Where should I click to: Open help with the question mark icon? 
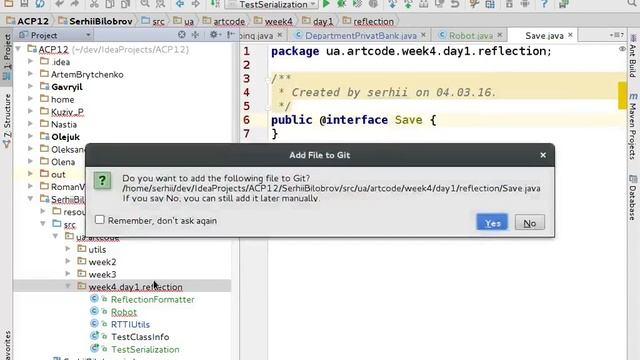(544, 4)
